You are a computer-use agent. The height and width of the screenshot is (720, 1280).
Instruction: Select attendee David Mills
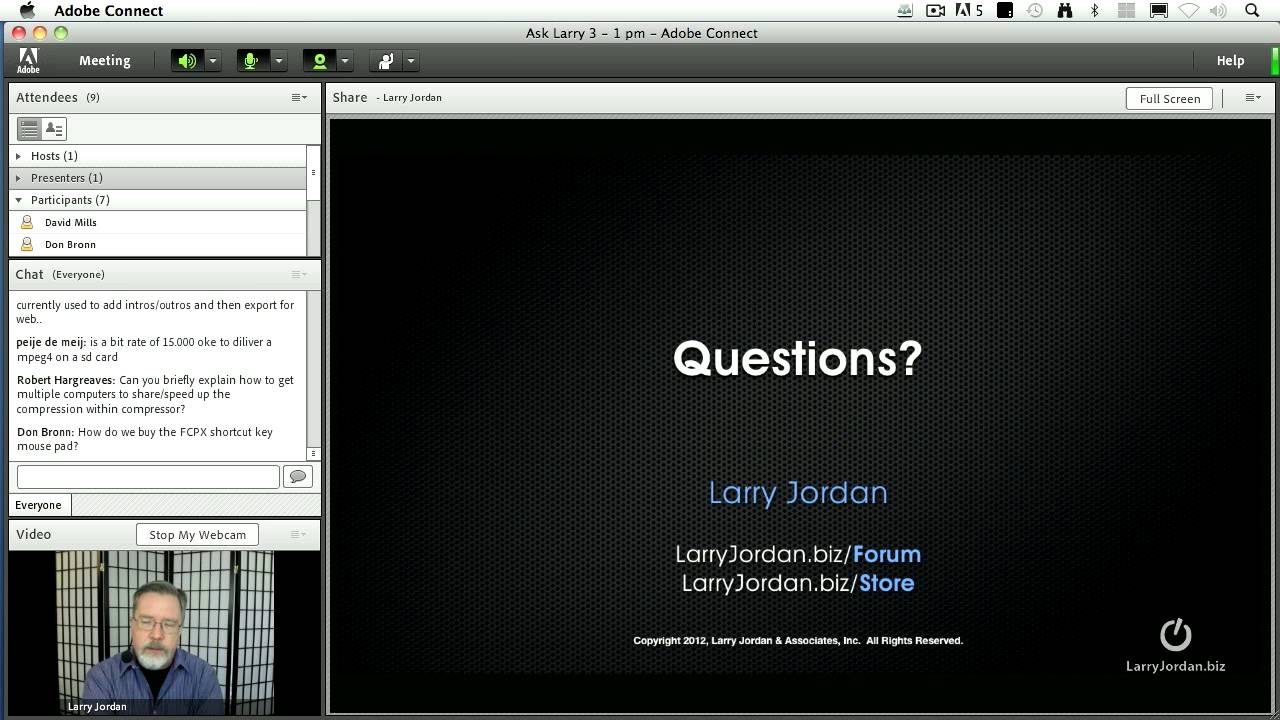click(71, 222)
